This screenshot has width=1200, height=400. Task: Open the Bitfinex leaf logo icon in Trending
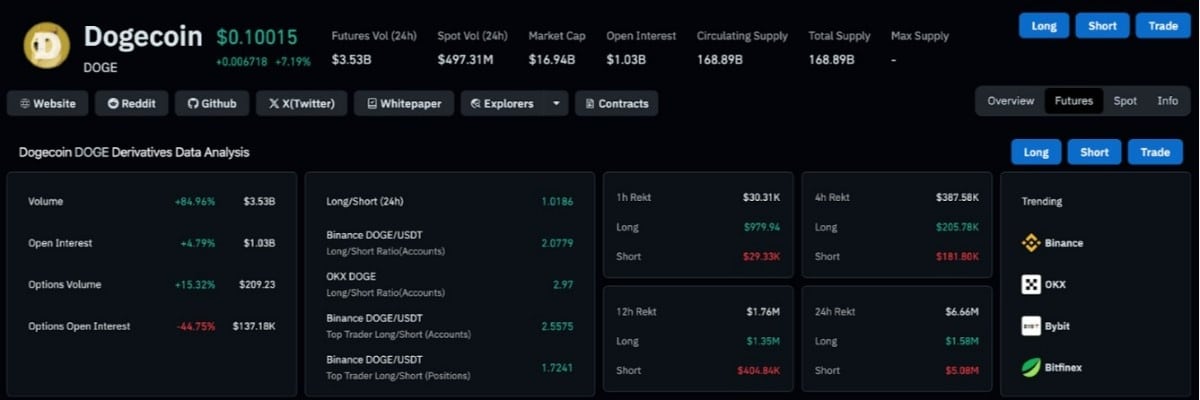[1031, 368]
